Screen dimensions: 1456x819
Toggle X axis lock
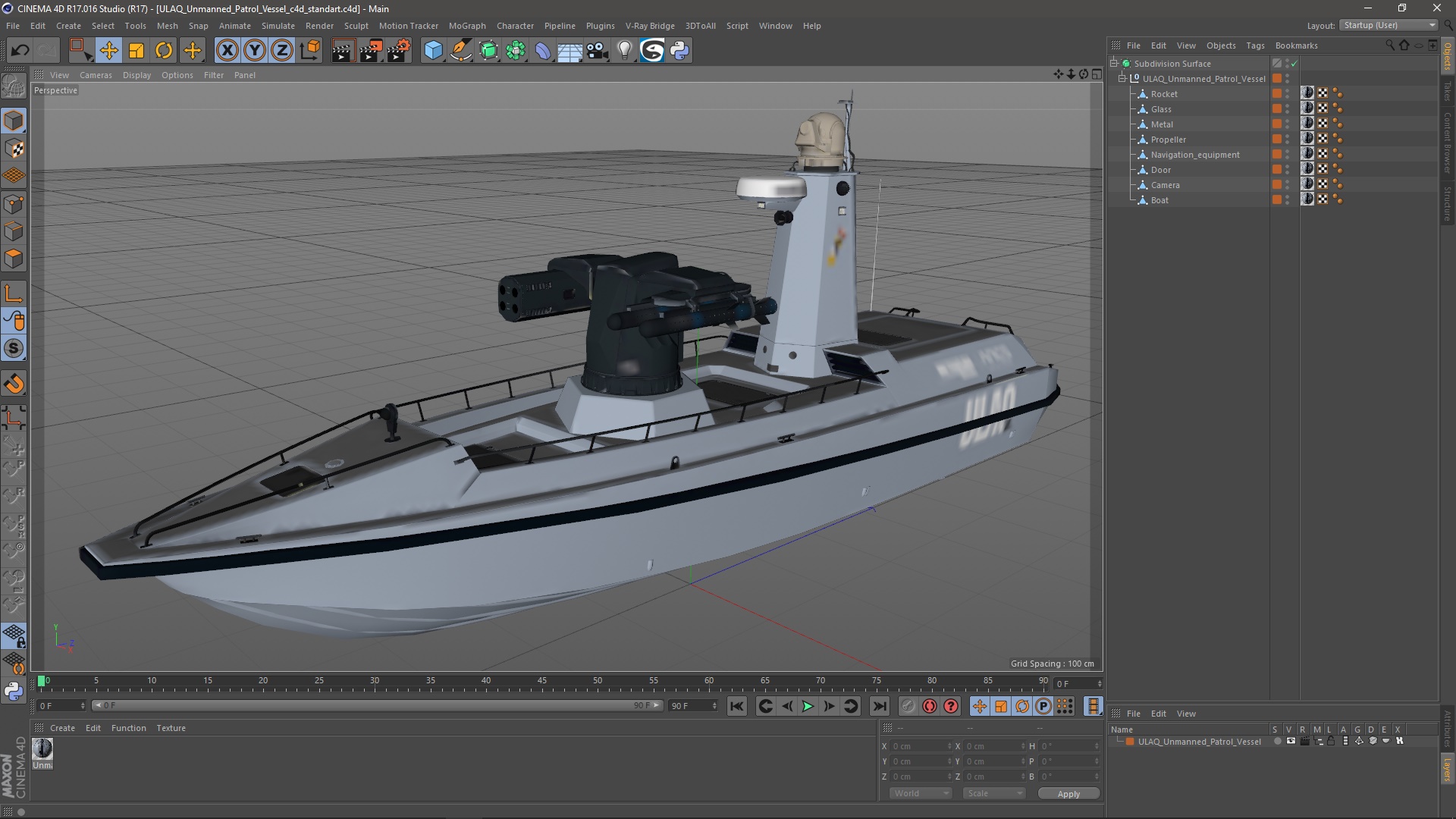[227, 51]
